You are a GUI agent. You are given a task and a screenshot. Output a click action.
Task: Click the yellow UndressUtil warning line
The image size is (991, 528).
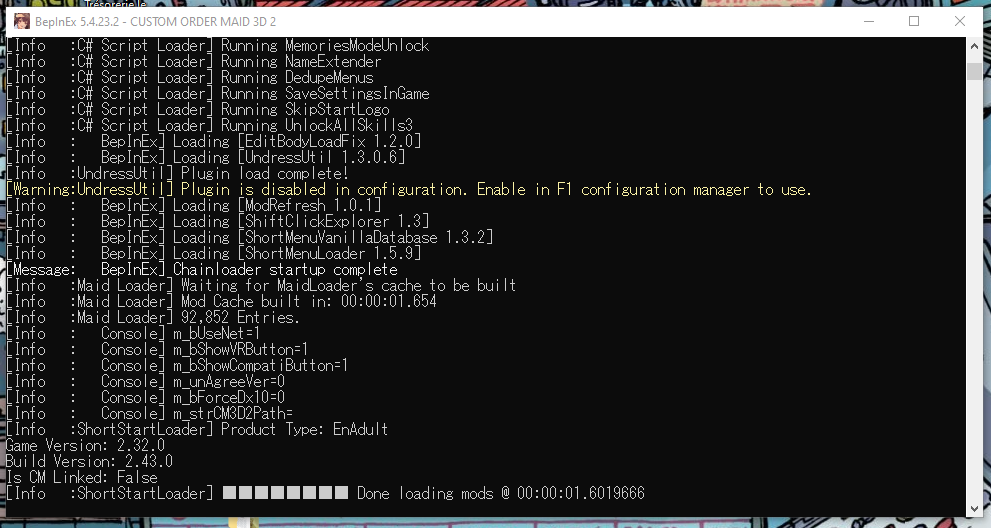408,190
